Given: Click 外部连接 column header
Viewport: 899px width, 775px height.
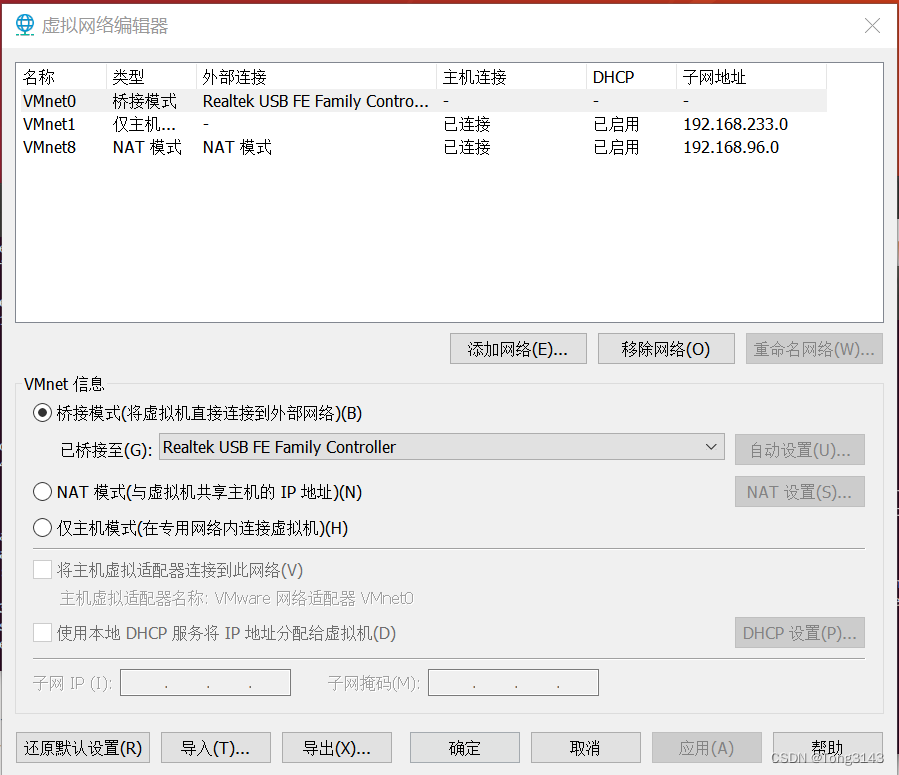Looking at the screenshot, I should click(316, 77).
